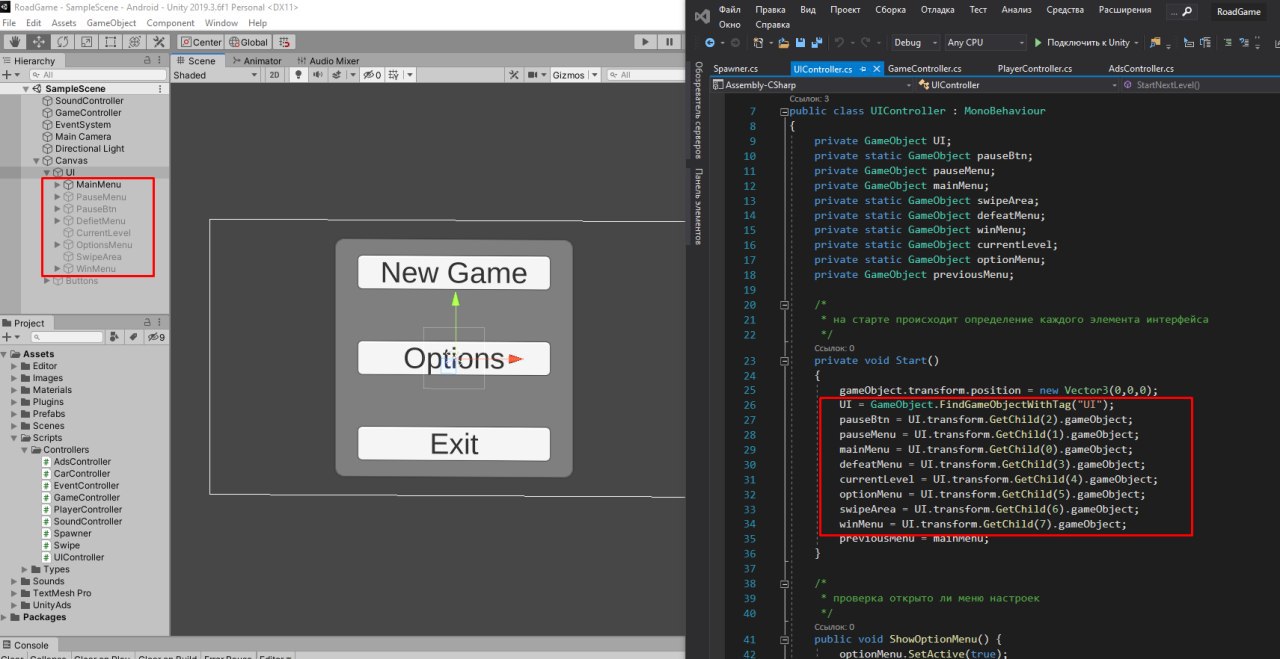The image size is (1280, 659).
Task: Toggle scene effects icon
Action: 337,75
